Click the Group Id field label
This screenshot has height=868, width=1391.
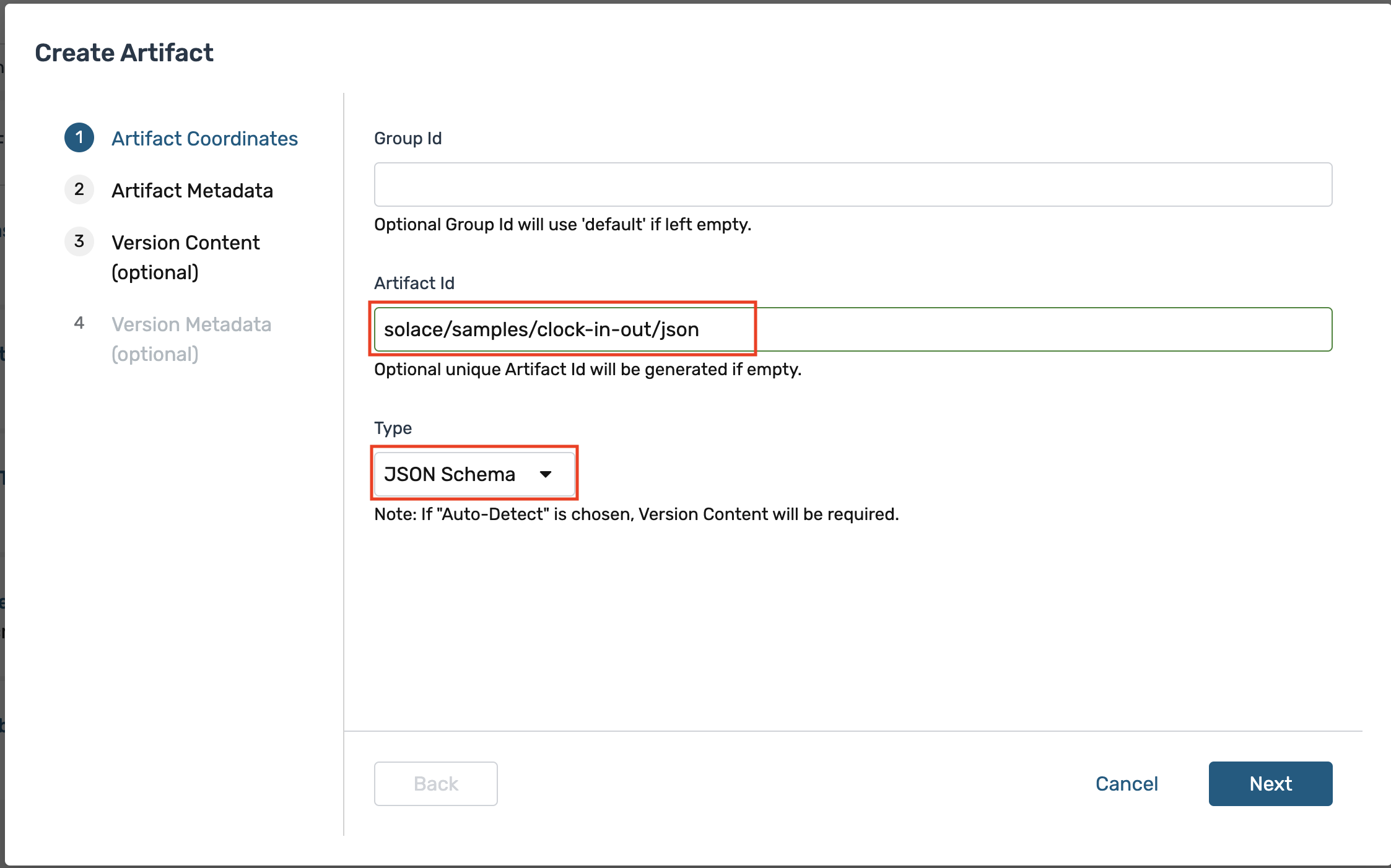408,139
